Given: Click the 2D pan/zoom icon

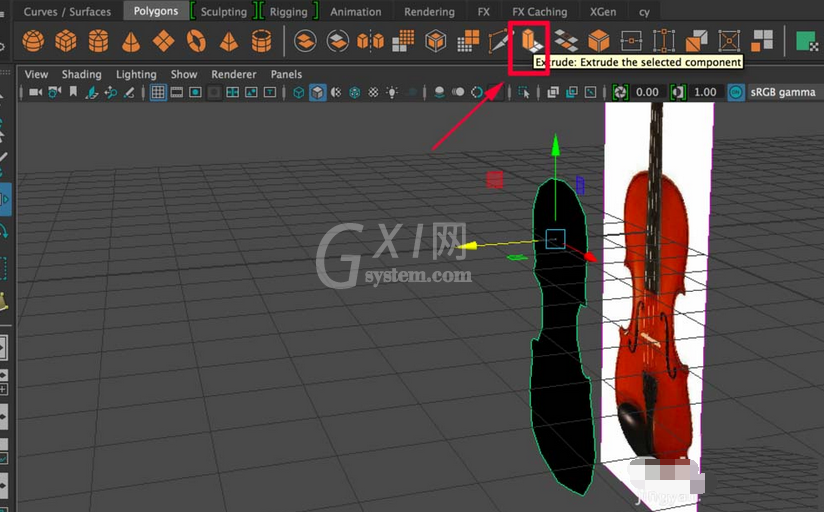Looking at the screenshot, I should click(110, 93).
